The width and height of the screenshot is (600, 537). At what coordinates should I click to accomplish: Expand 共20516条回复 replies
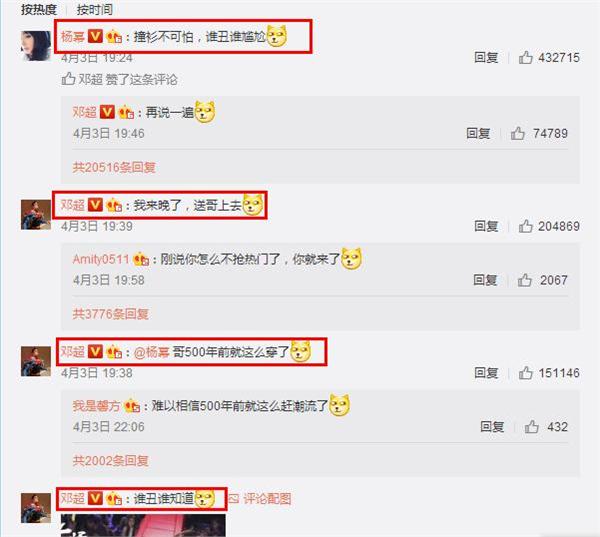coord(114,167)
